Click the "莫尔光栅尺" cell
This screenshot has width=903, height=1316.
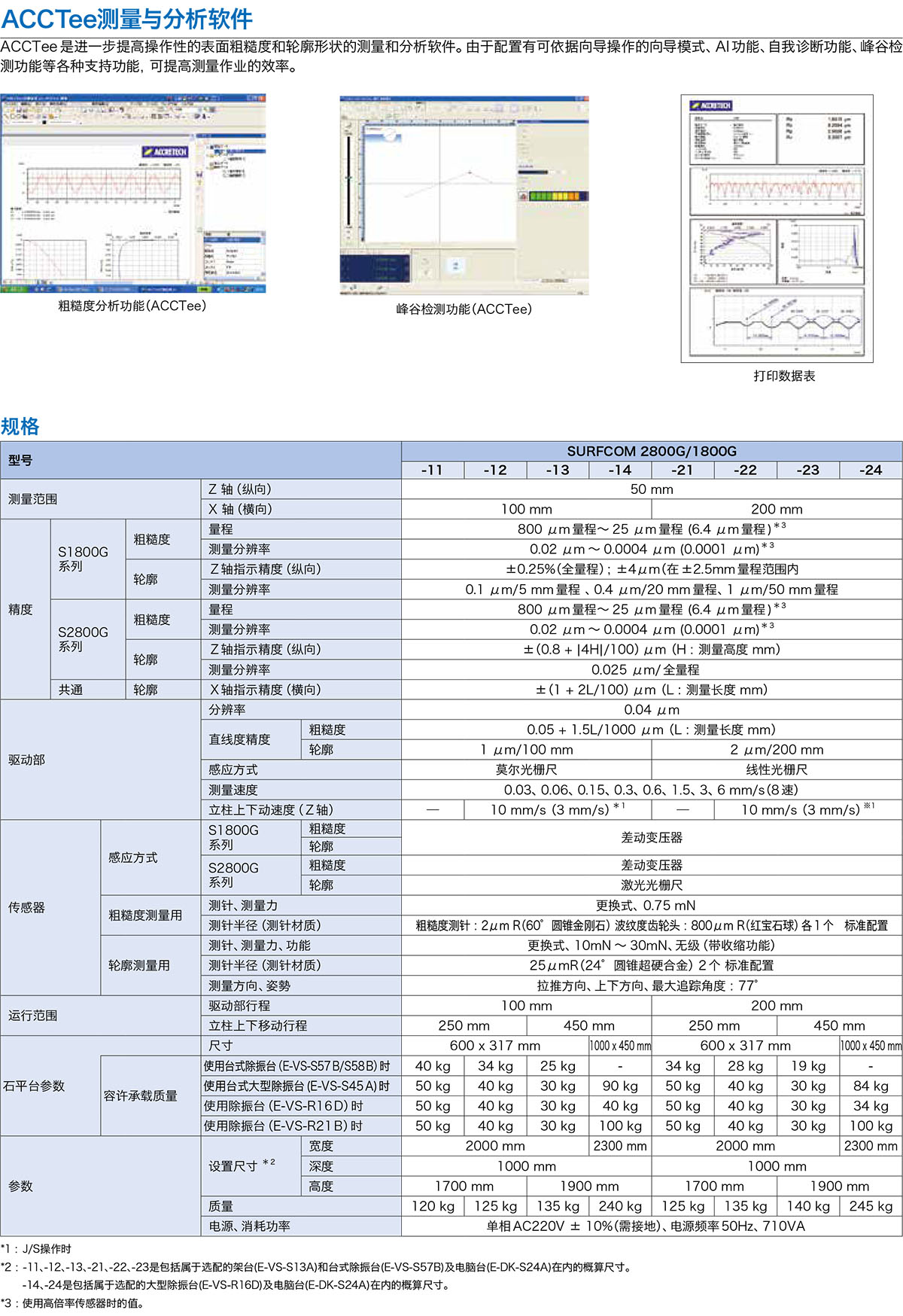(x=527, y=769)
